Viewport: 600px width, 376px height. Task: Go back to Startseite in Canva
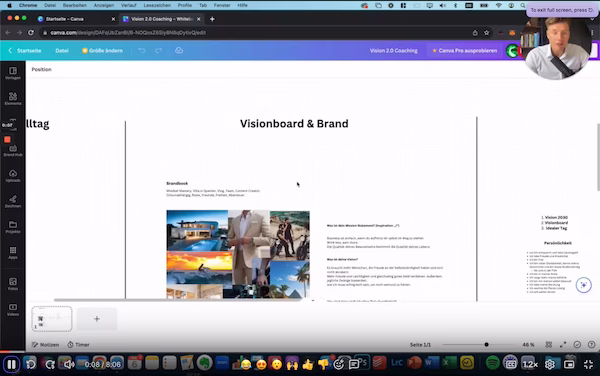click(25, 50)
